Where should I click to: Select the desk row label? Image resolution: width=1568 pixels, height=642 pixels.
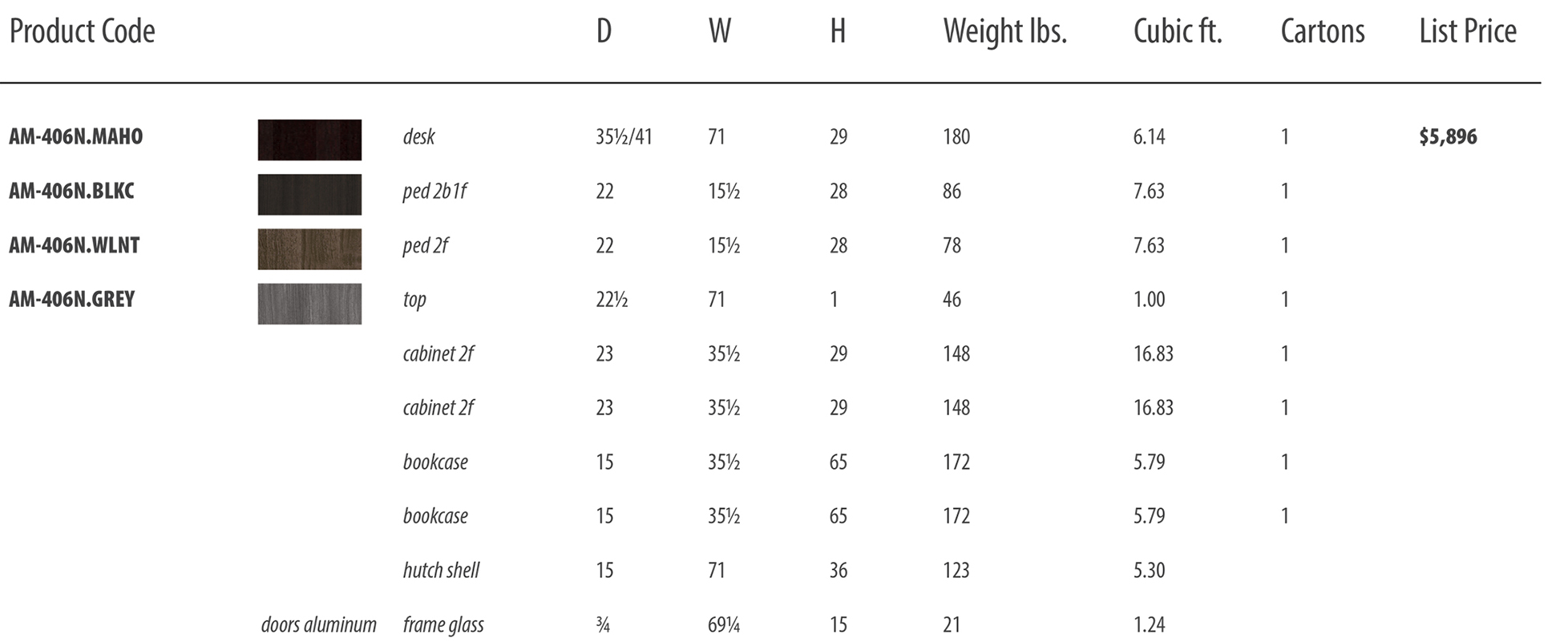click(x=418, y=137)
